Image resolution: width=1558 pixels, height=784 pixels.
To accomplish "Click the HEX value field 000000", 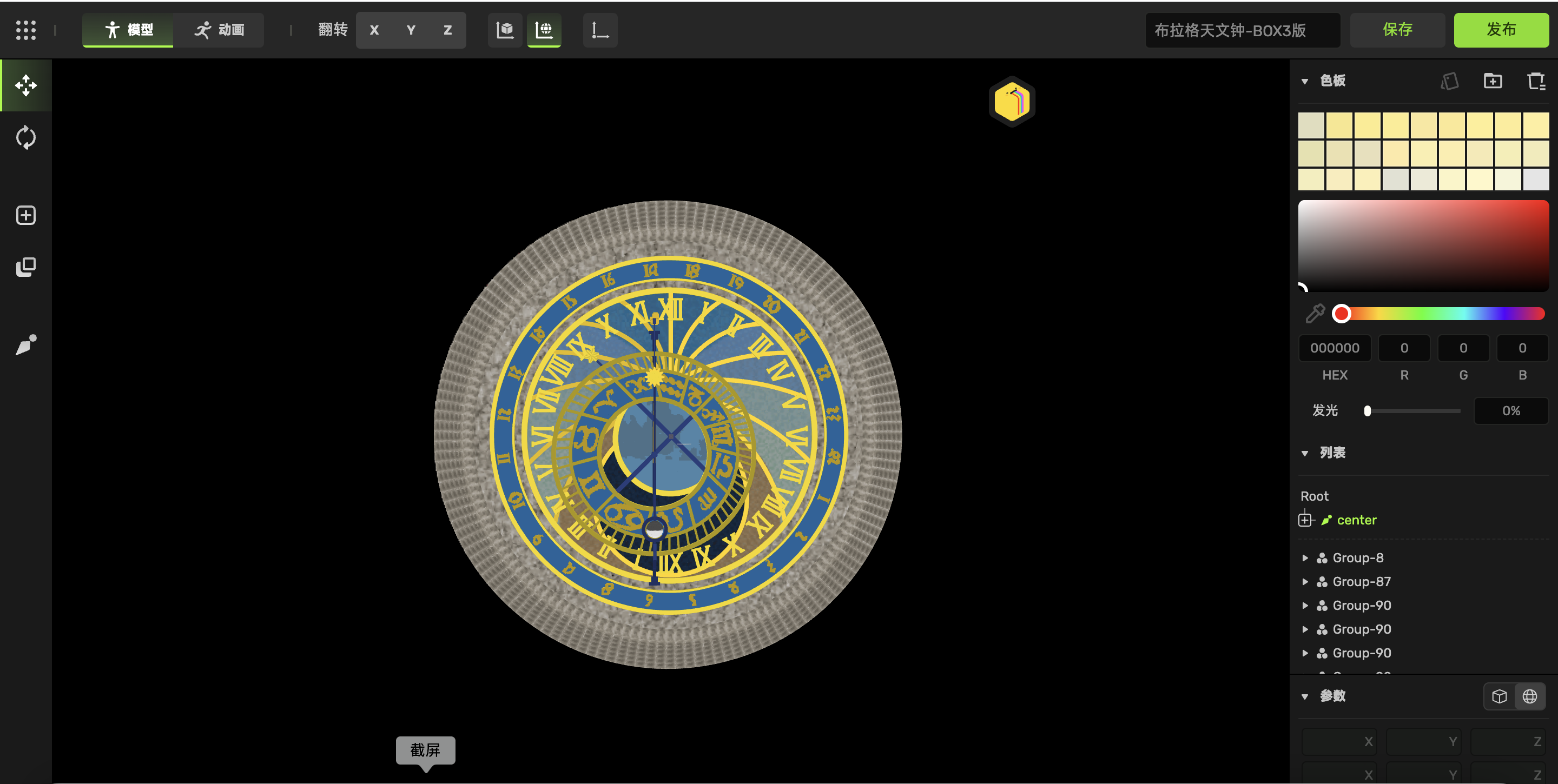I will click(1335, 348).
